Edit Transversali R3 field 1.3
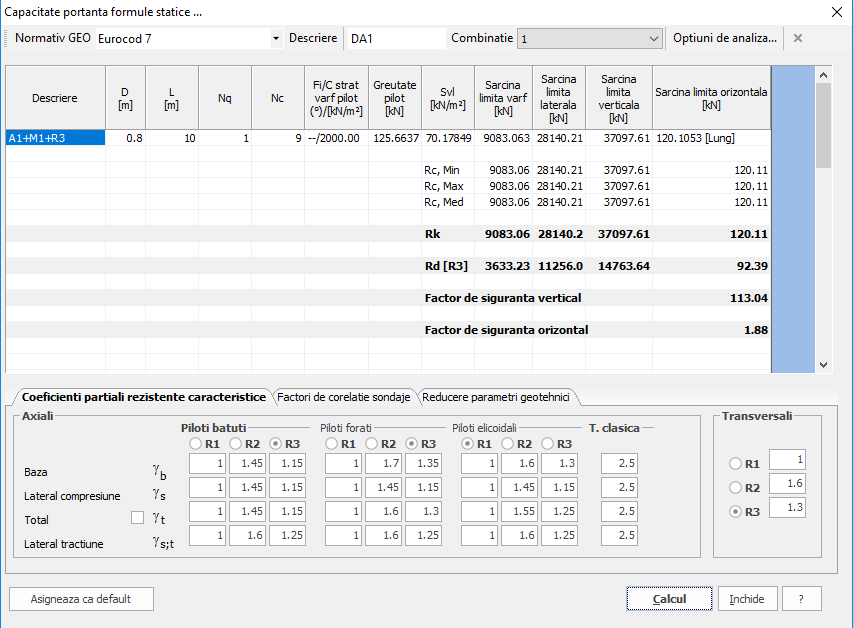This screenshot has width=854, height=628. (788, 507)
